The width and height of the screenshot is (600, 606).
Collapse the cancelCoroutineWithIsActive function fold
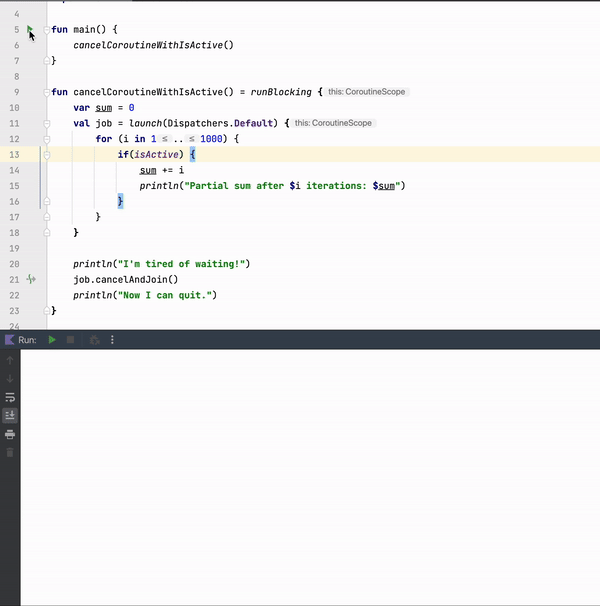[47, 92]
